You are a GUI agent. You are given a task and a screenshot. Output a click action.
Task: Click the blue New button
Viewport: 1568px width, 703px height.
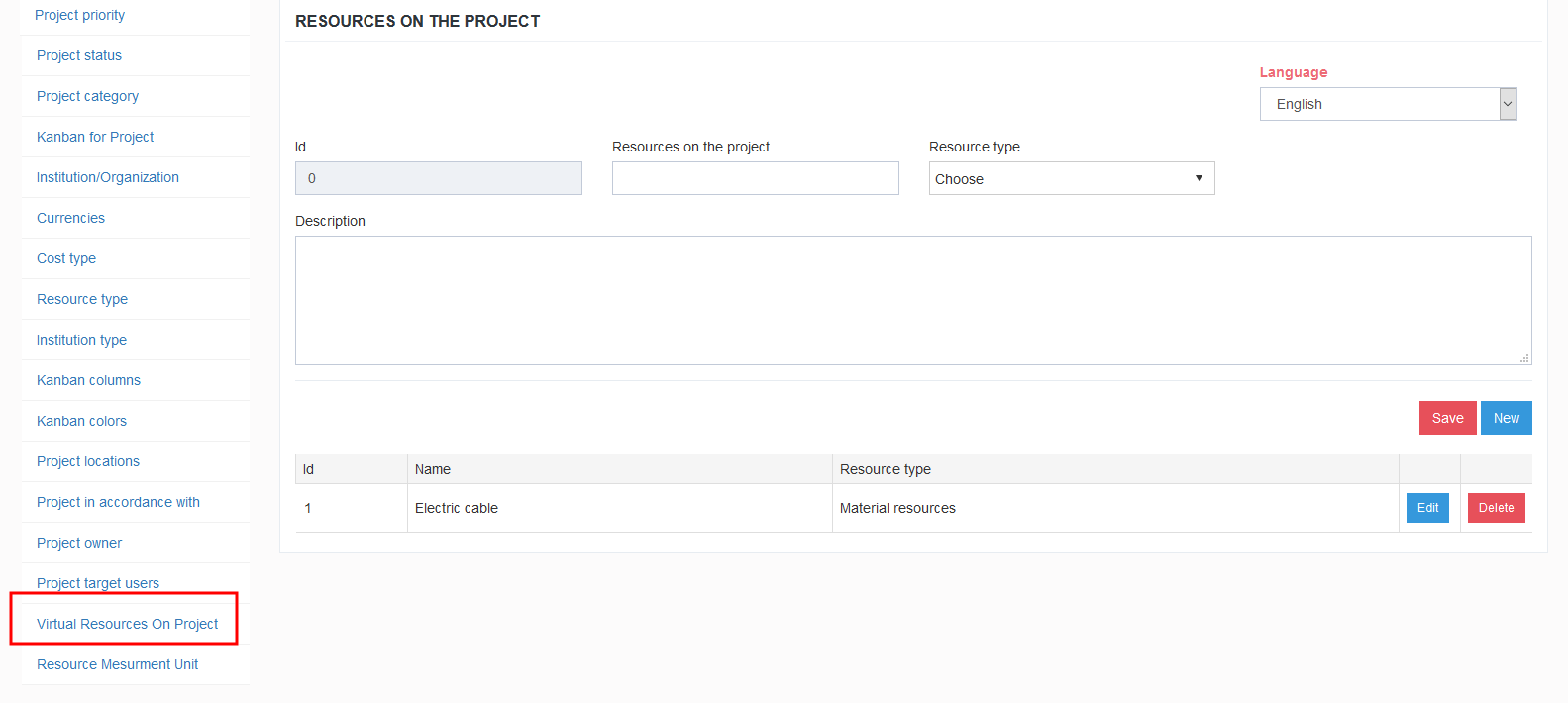pos(1507,418)
